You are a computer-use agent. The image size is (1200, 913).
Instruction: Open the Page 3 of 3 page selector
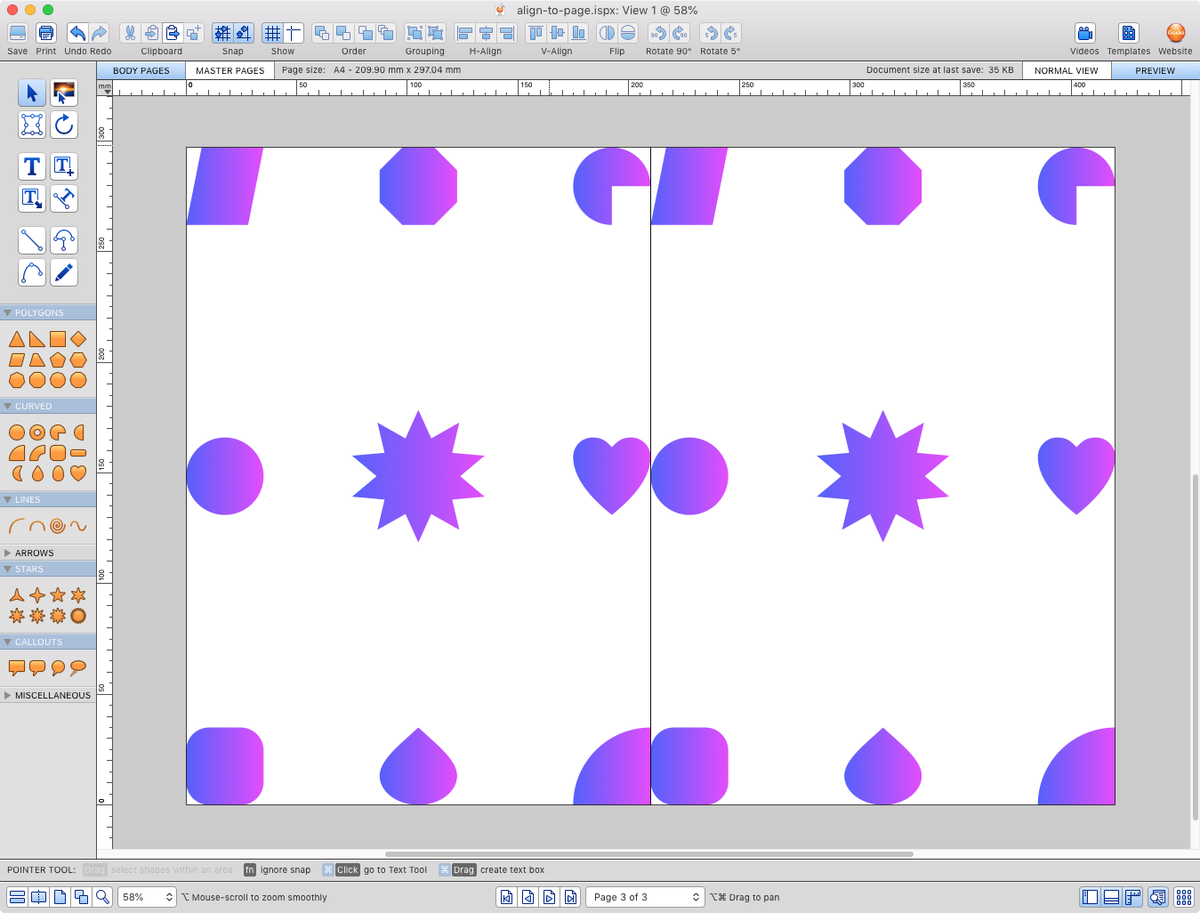pyautogui.click(x=644, y=896)
